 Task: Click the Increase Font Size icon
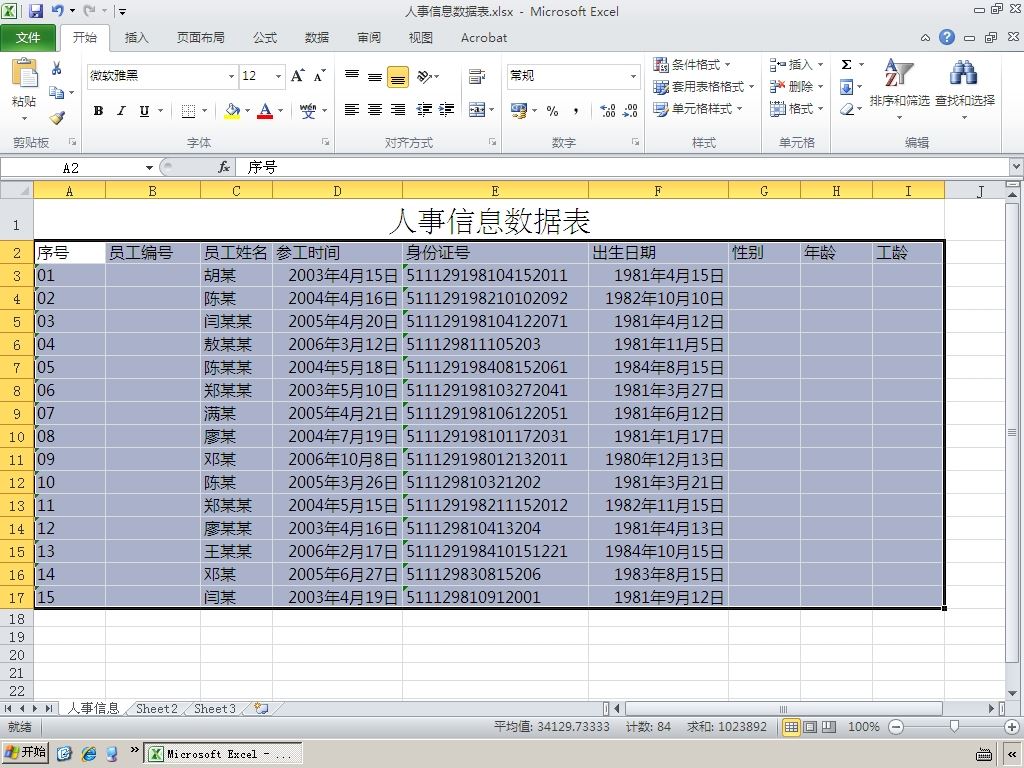(297, 76)
